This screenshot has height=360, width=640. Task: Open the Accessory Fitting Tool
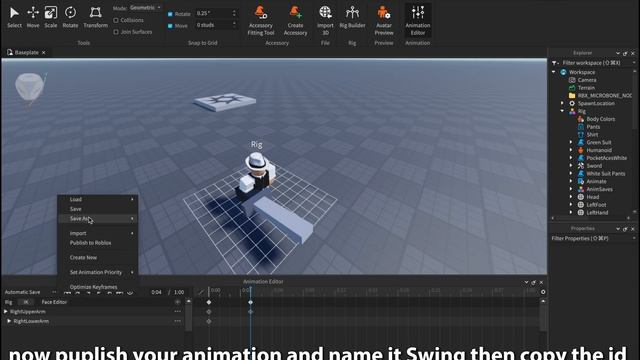[261, 20]
